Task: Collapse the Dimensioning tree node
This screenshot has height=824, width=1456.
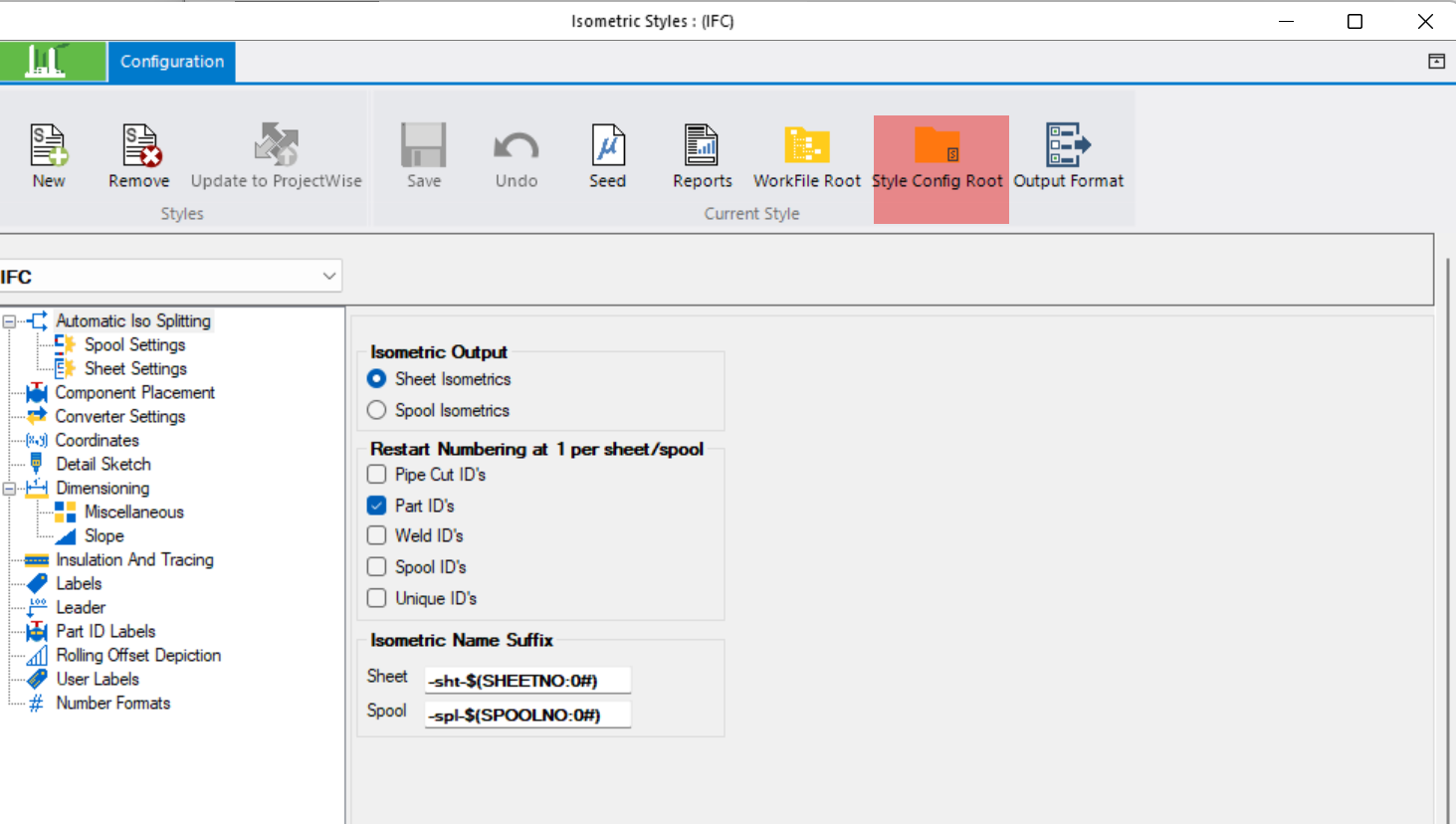Action: pos(10,488)
